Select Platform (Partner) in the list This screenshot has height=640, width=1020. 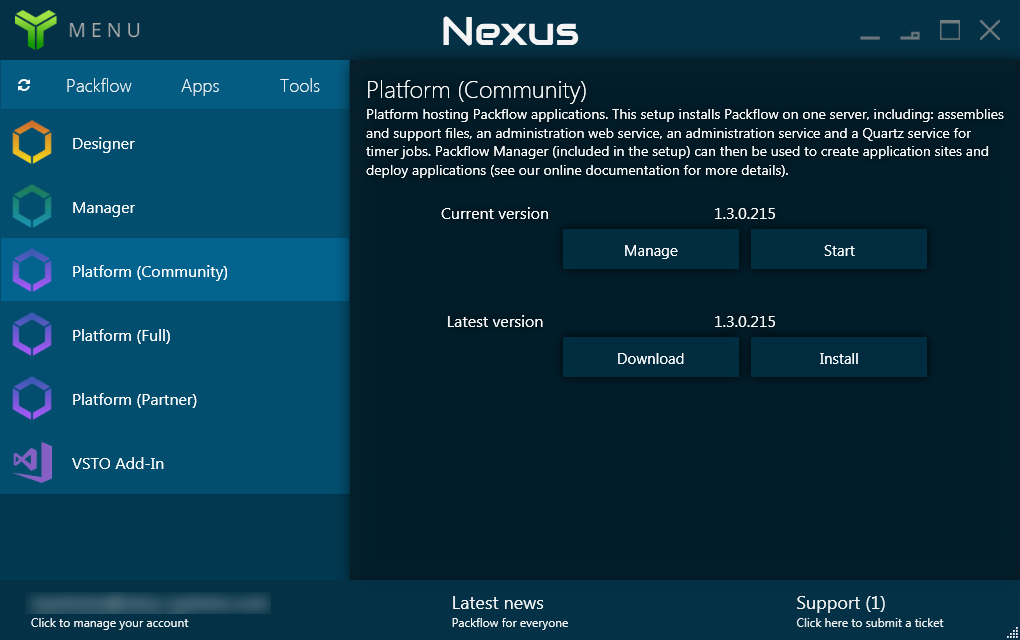(x=175, y=399)
